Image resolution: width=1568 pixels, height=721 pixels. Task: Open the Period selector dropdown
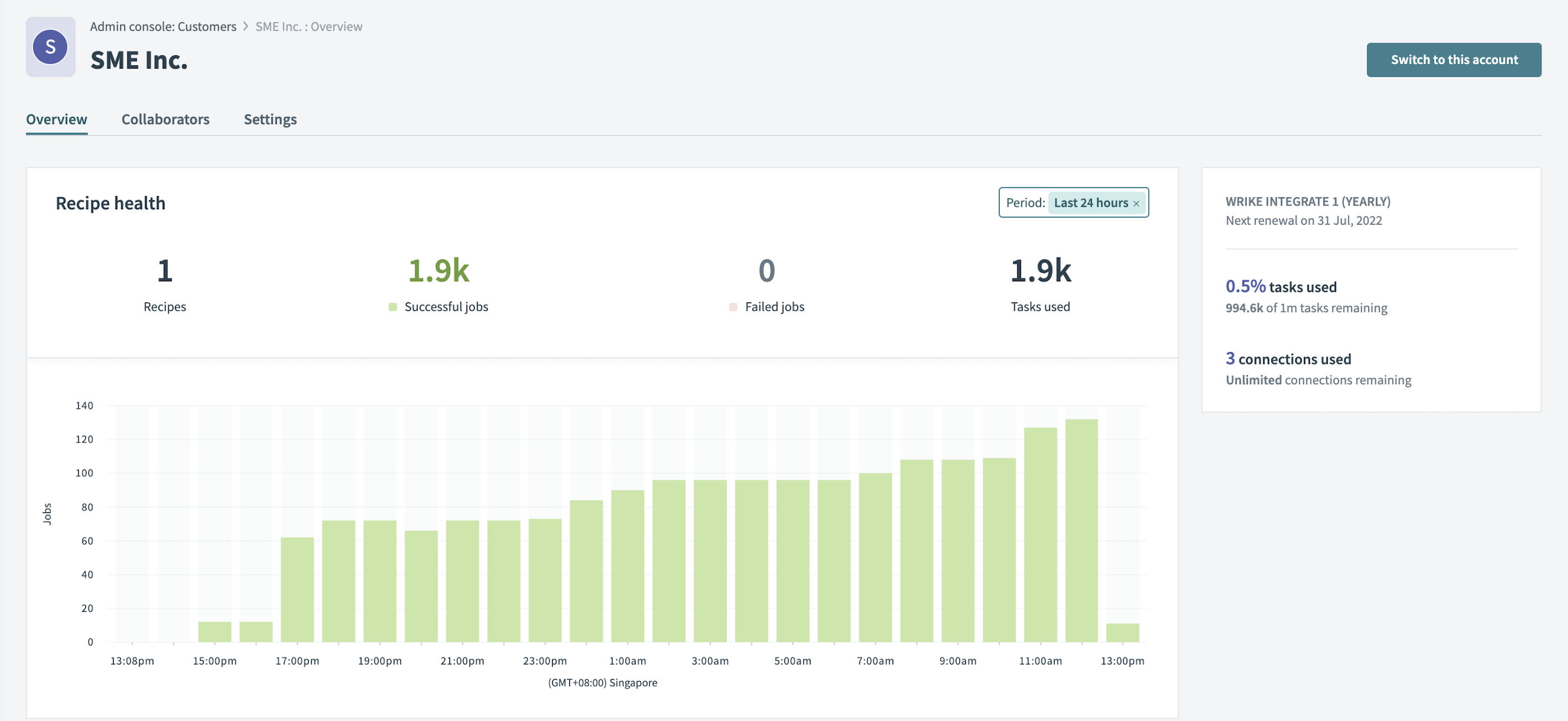coord(1092,203)
